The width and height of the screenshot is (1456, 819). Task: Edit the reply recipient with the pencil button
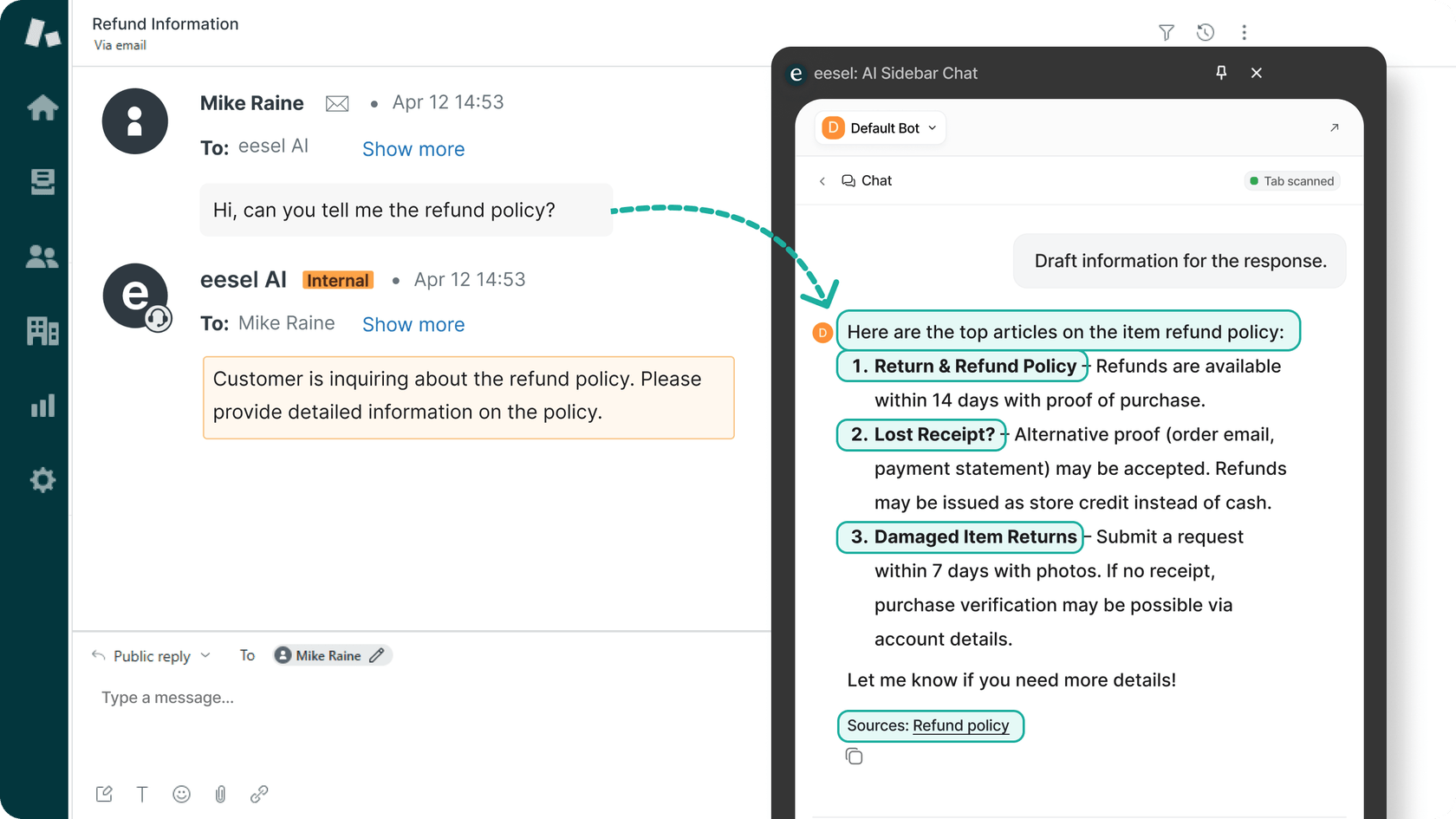(378, 655)
